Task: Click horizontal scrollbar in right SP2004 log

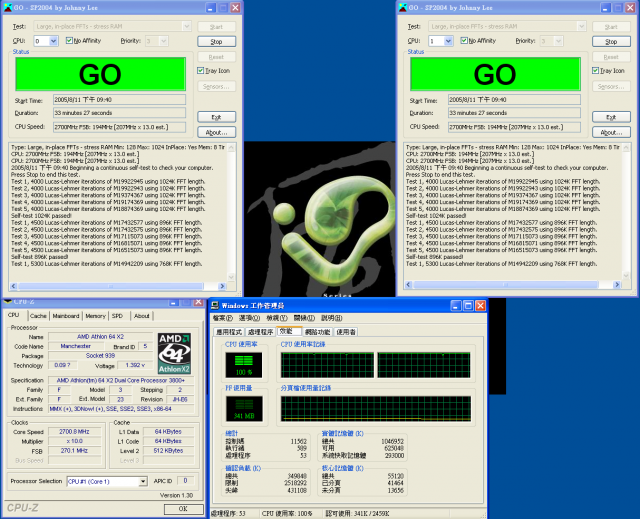Action: click(505, 285)
